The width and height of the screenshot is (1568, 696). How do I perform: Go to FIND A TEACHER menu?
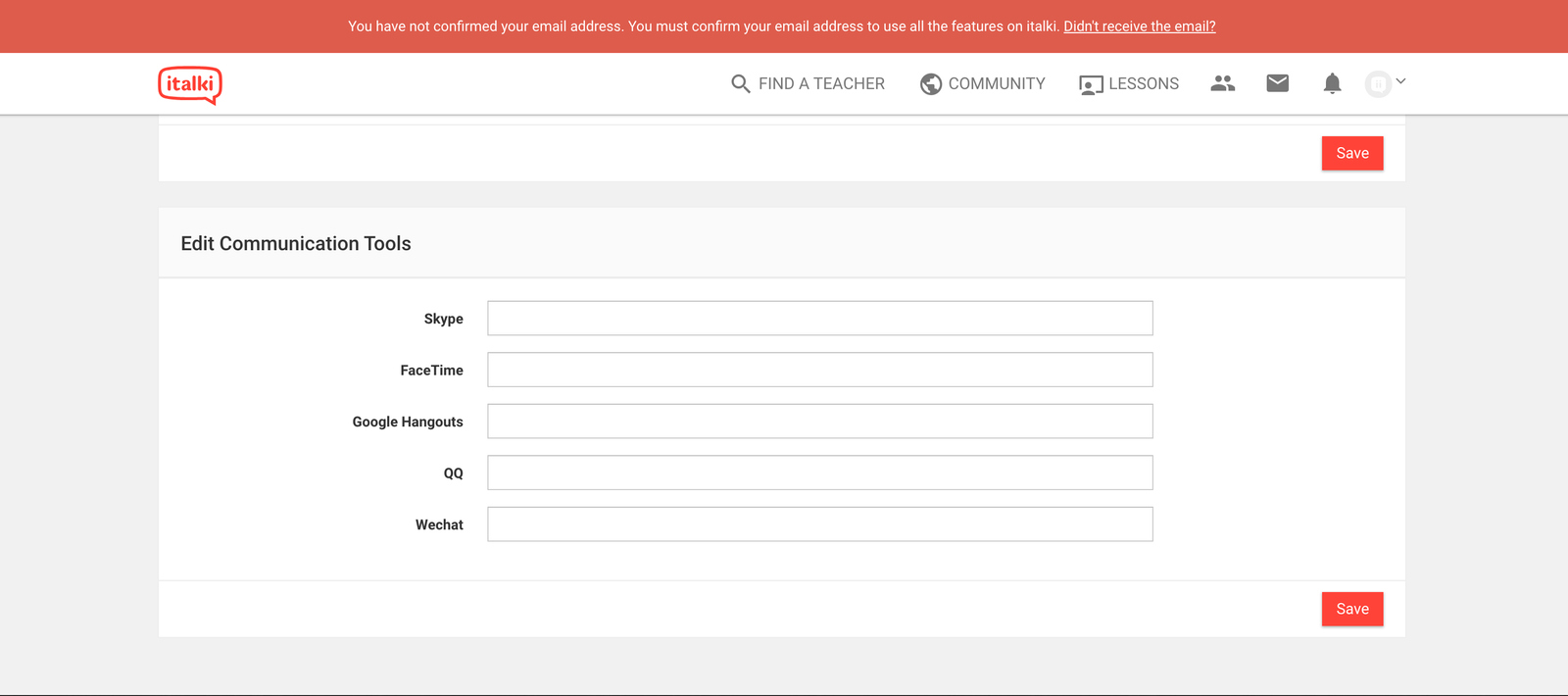tap(821, 84)
